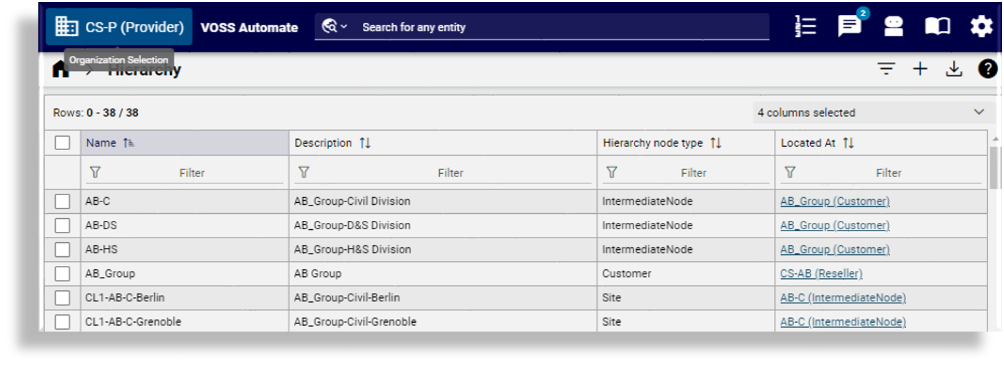Click the AB Group description cell
1004x366 pixels.
pyautogui.click(x=442, y=274)
